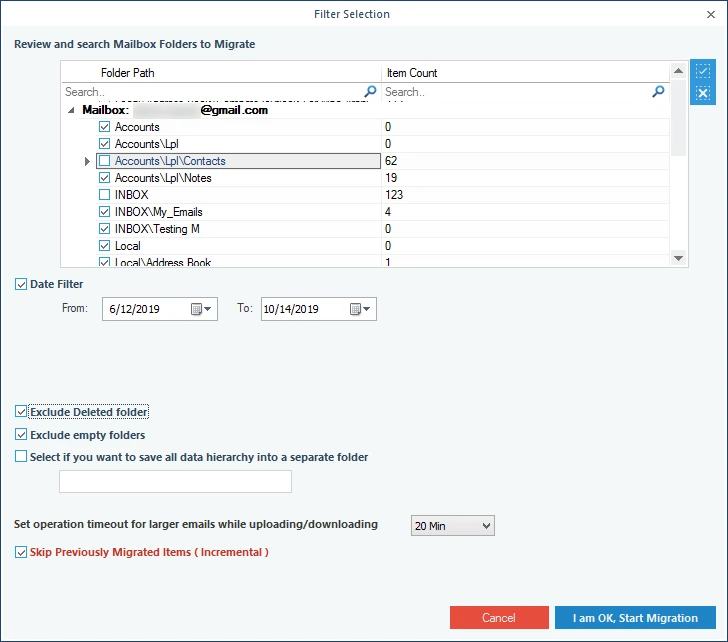Open the From date calendar picker
Image resolution: width=728 pixels, height=642 pixels.
point(202,309)
